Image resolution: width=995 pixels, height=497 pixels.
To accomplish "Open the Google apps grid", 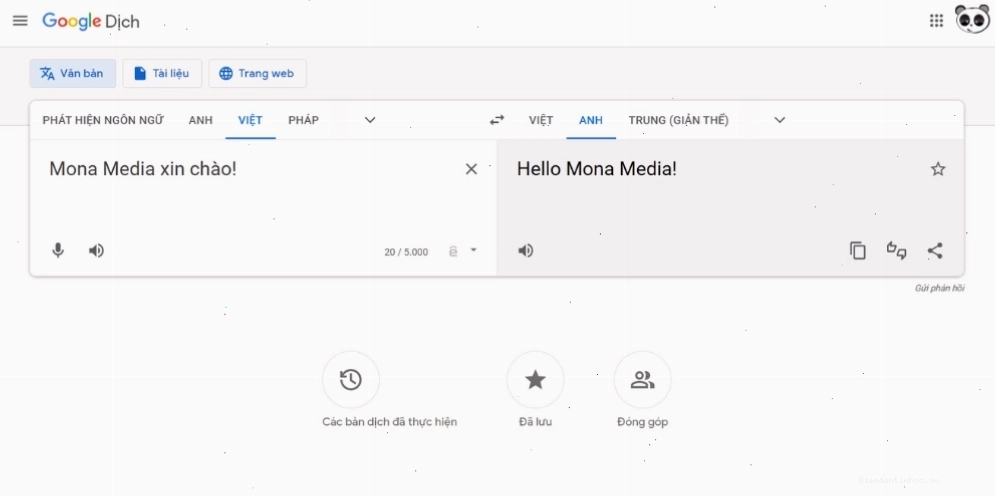I will click(x=936, y=21).
